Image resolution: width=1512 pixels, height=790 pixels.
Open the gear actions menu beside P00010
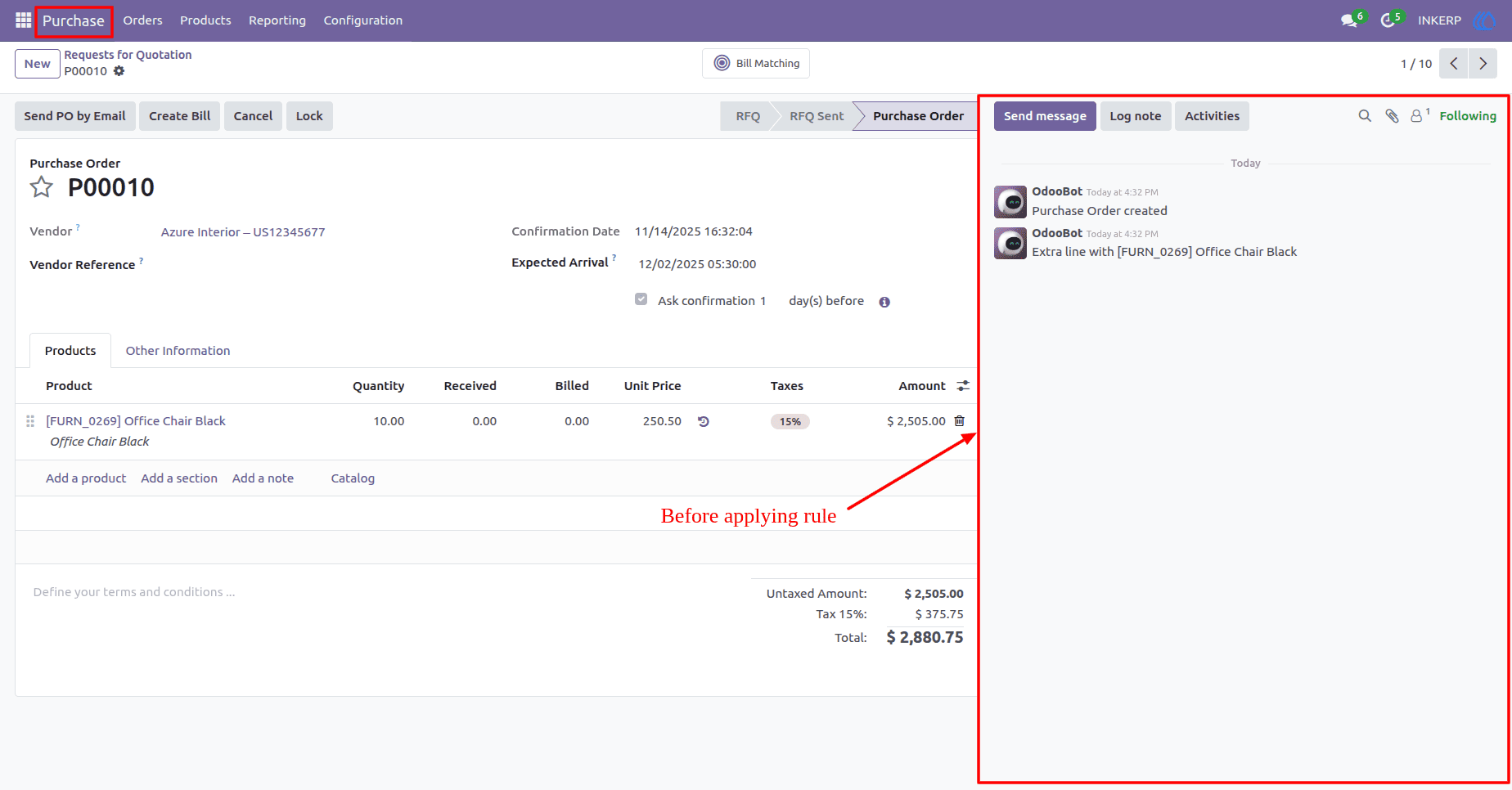tap(119, 71)
